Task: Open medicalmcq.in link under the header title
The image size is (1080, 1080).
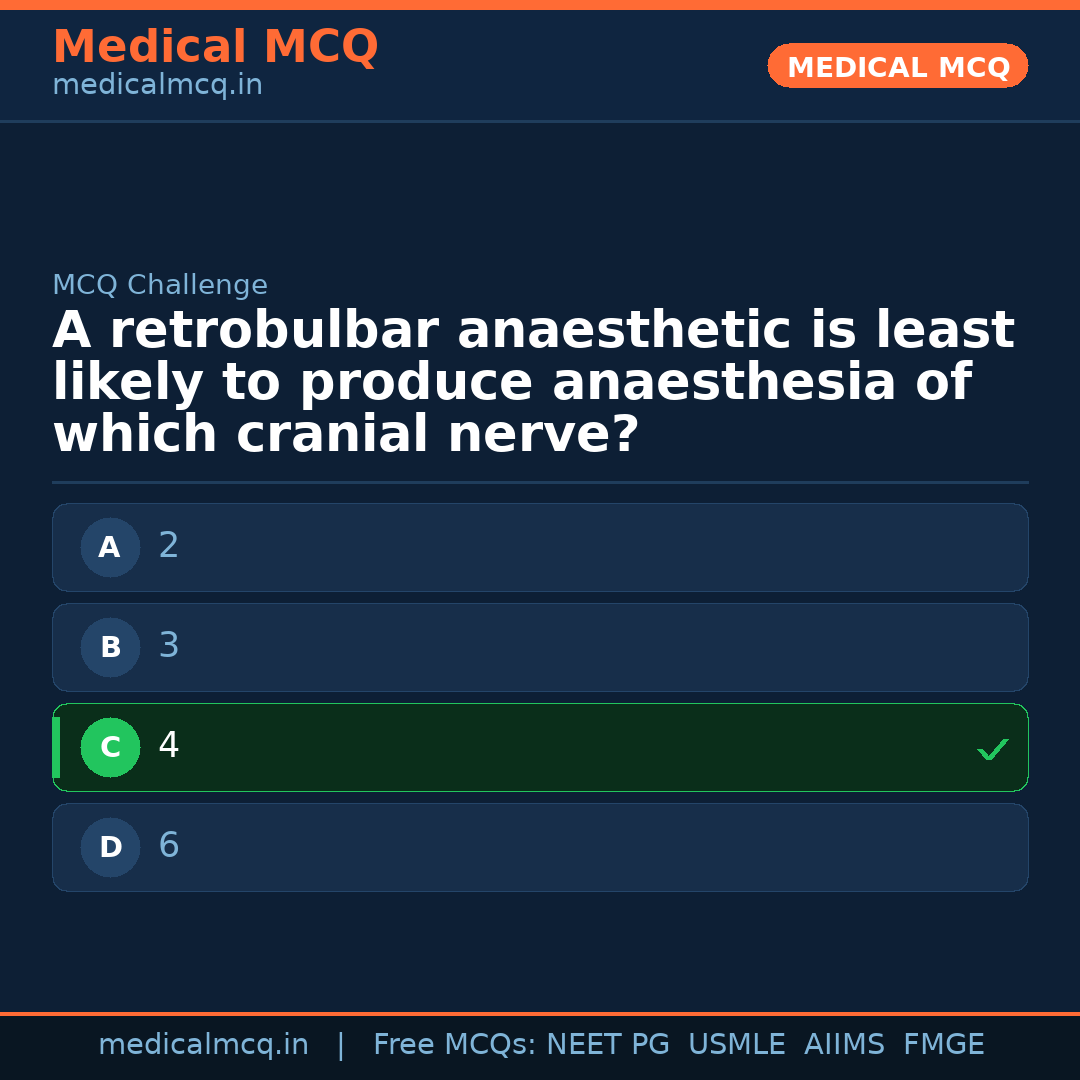Action: [x=157, y=86]
